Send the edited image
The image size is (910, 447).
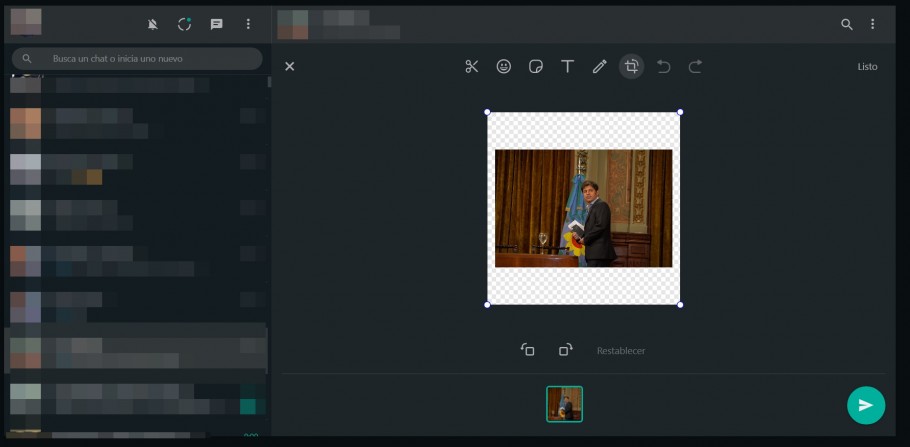pos(866,405)
